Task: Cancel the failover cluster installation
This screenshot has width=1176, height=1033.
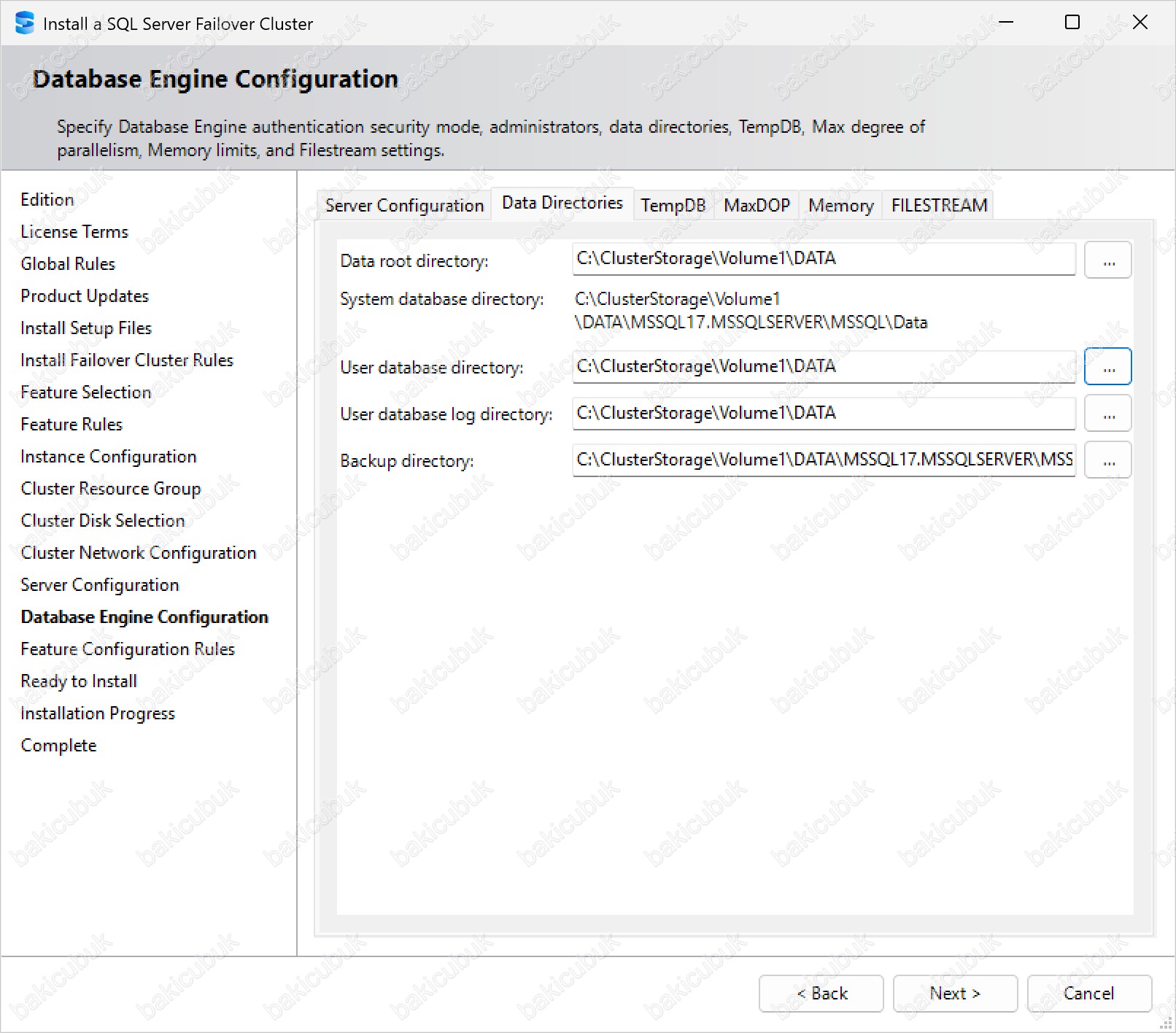Action: [x=1089, y=994]
